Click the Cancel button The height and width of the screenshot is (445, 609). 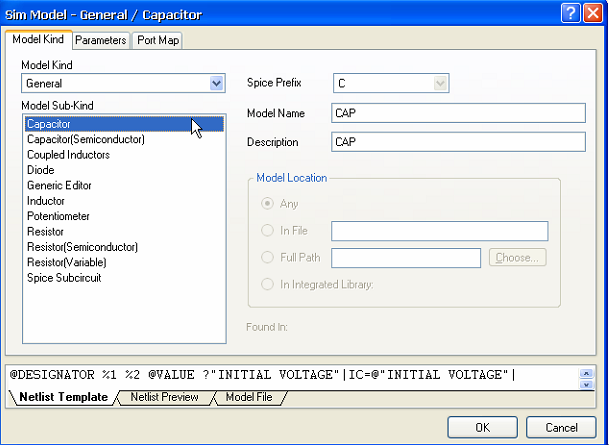click(x=561, y=428)
